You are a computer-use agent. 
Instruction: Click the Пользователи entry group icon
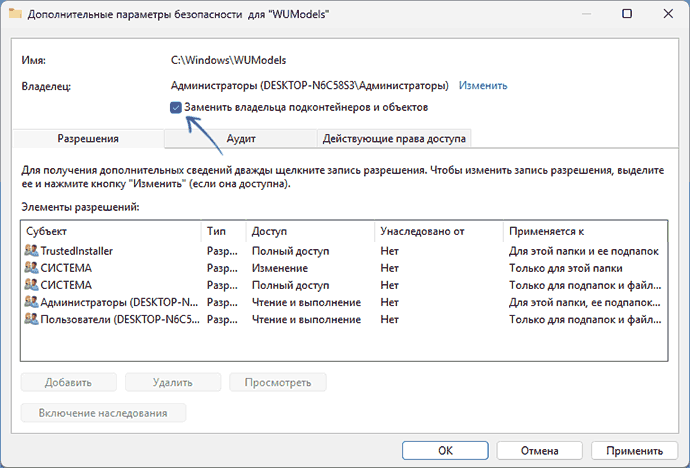tap(31, 319)
